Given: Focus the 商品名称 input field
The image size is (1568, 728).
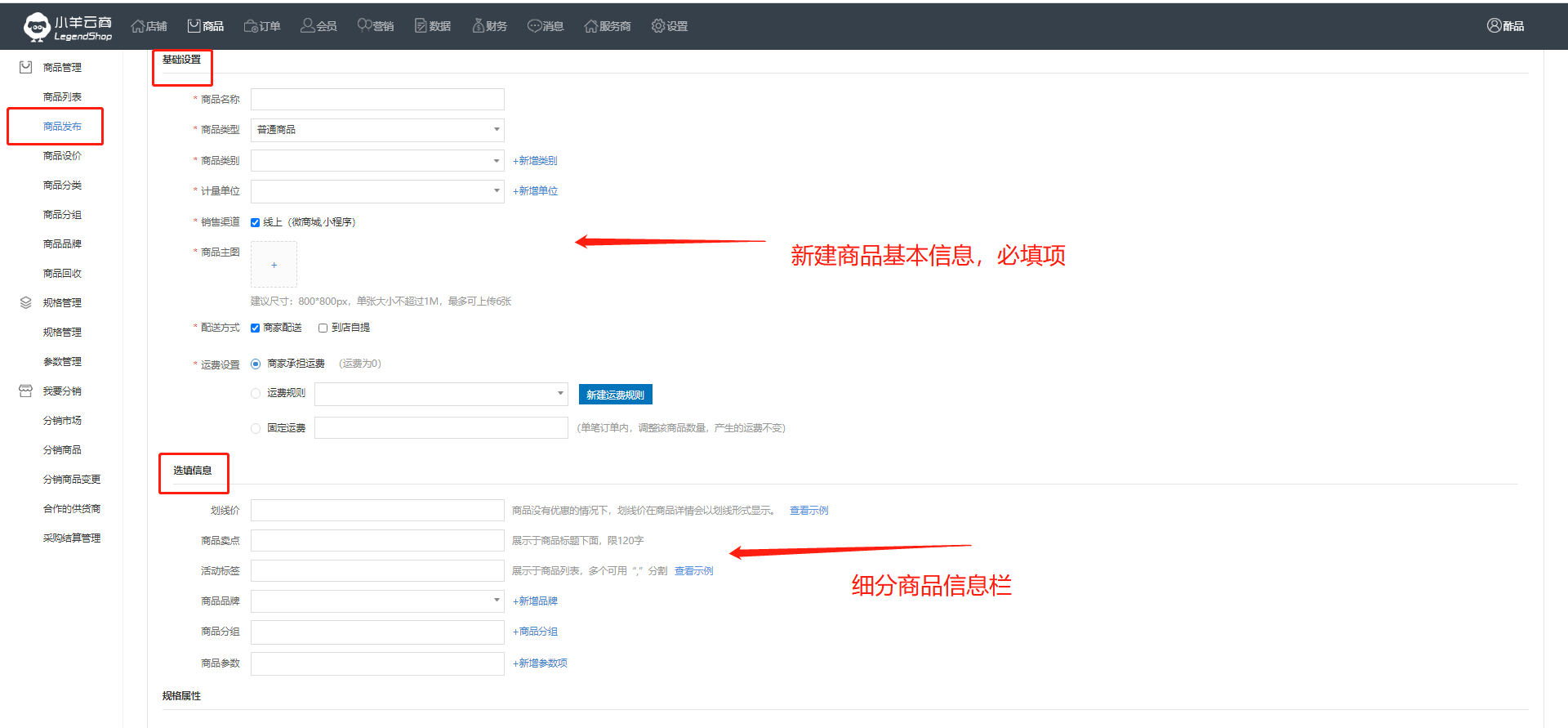Looking at the screenshot, I should point(377,100).
